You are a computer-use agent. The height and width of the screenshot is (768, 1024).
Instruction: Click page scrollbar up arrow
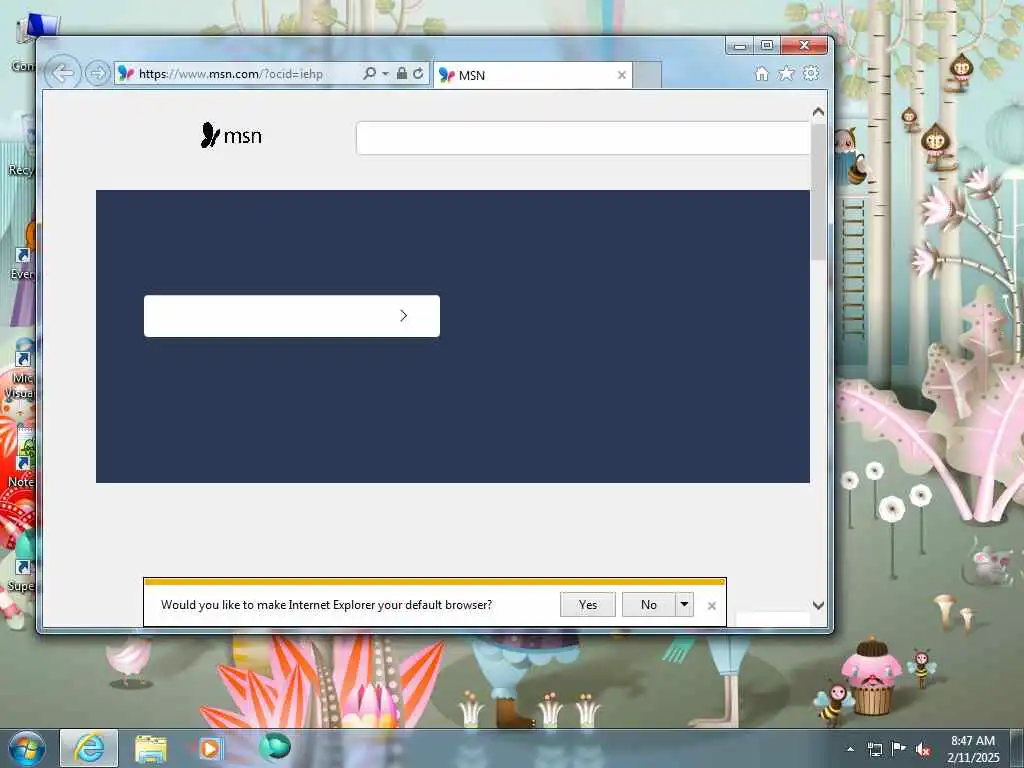tap(818, 112)
